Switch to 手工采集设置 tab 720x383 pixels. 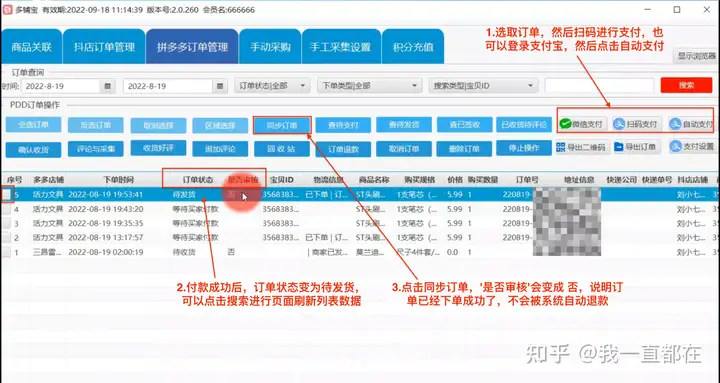[341, 47]
